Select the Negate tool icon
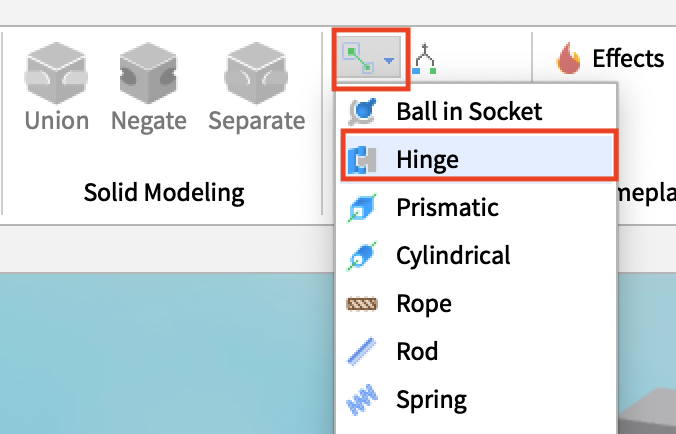This screenshot has height=434, width=676. click(148, 73)
